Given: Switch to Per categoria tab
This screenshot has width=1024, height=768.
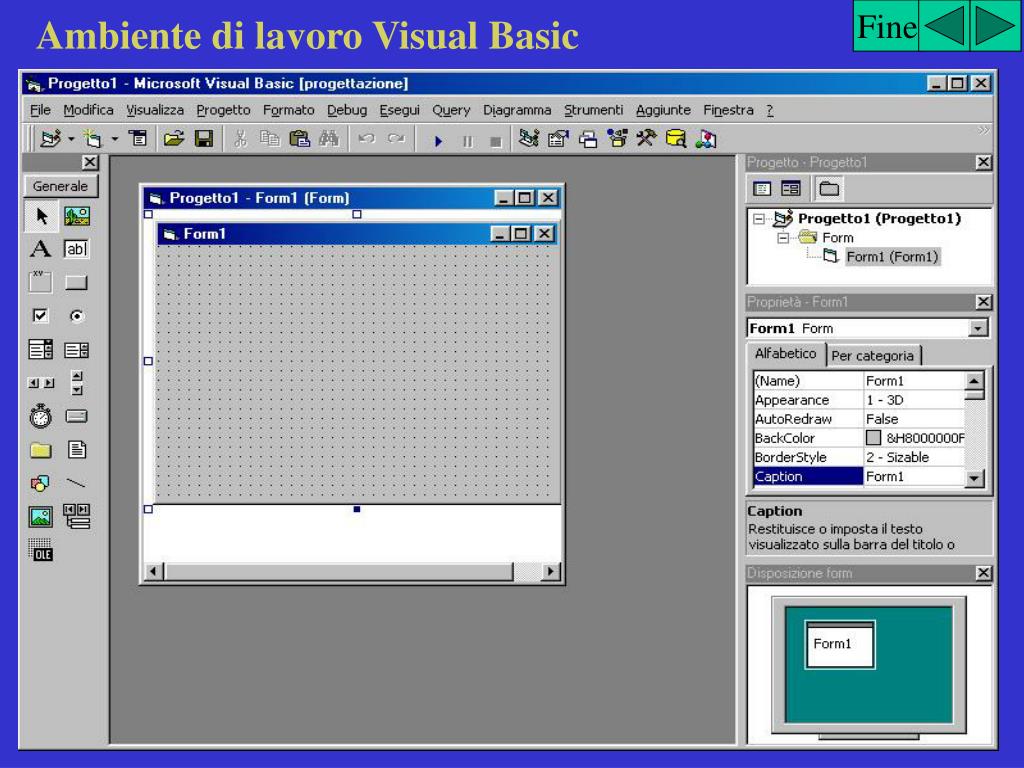Looking at the screenshot, I should click(x=872, y=356).
